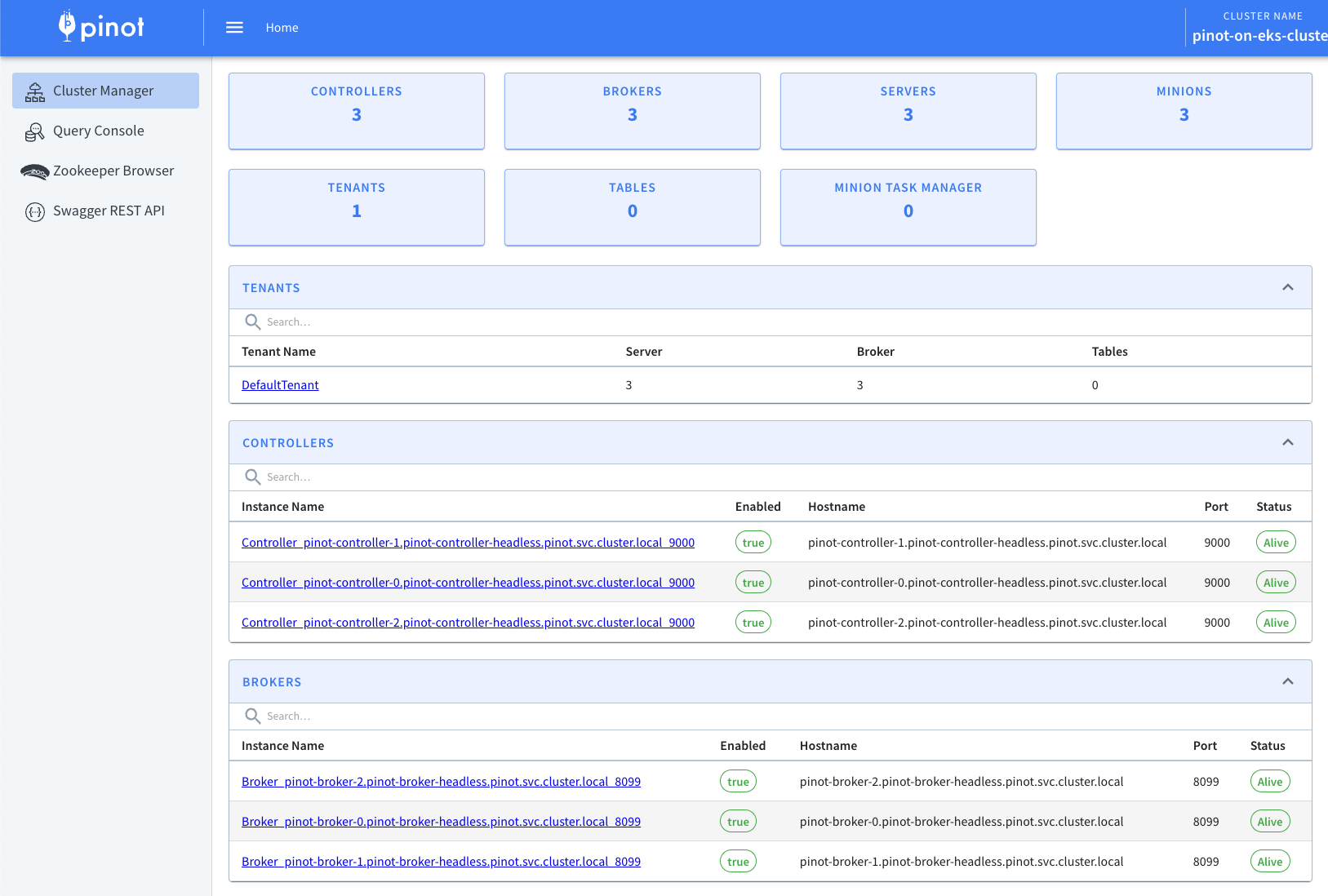Open the pinot-controller-2 instance link
Screen dimensions: 1328x896
(468, 623)
